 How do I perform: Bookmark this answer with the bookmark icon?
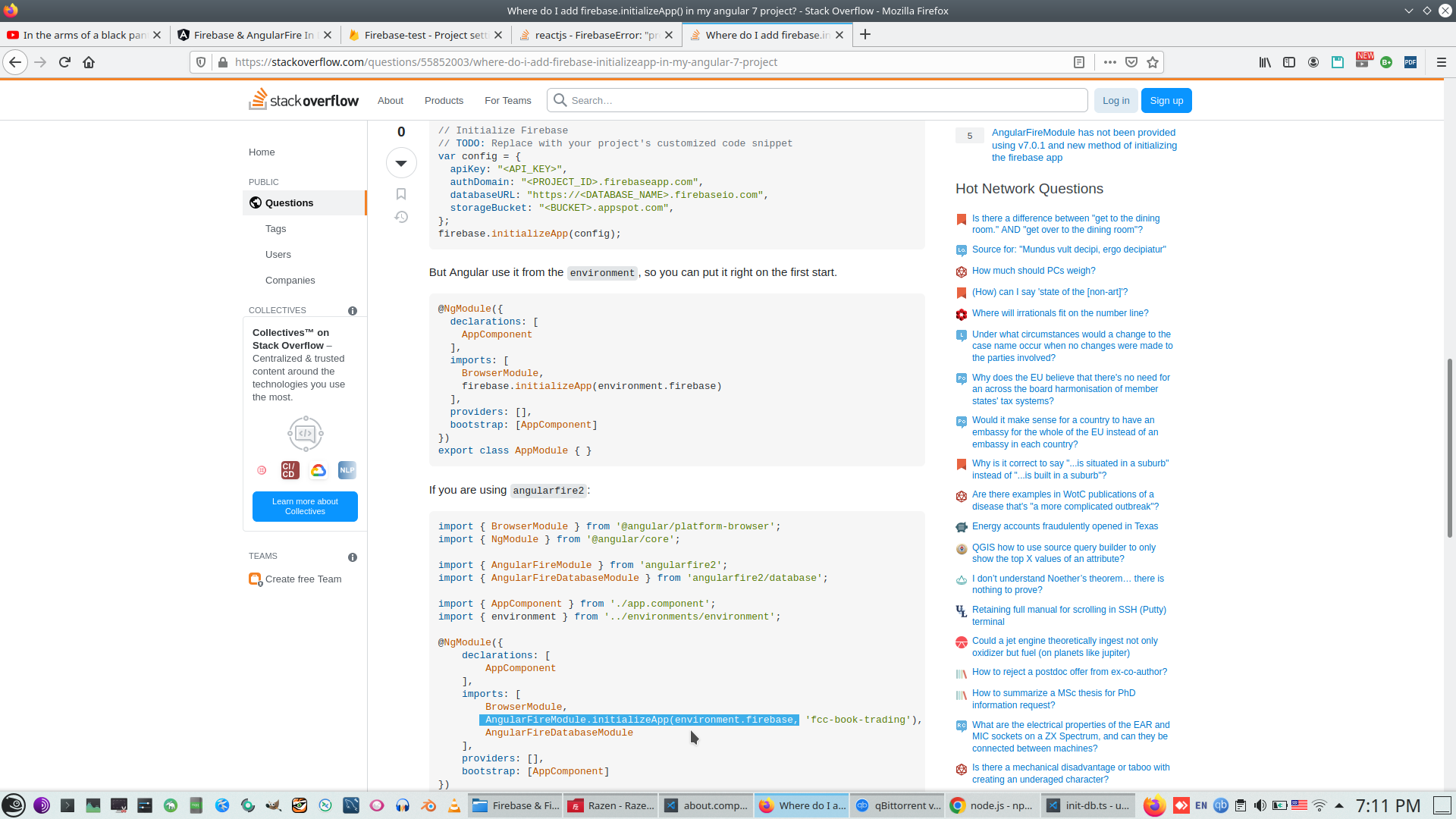pyautogui.click(x=401, y=194)
